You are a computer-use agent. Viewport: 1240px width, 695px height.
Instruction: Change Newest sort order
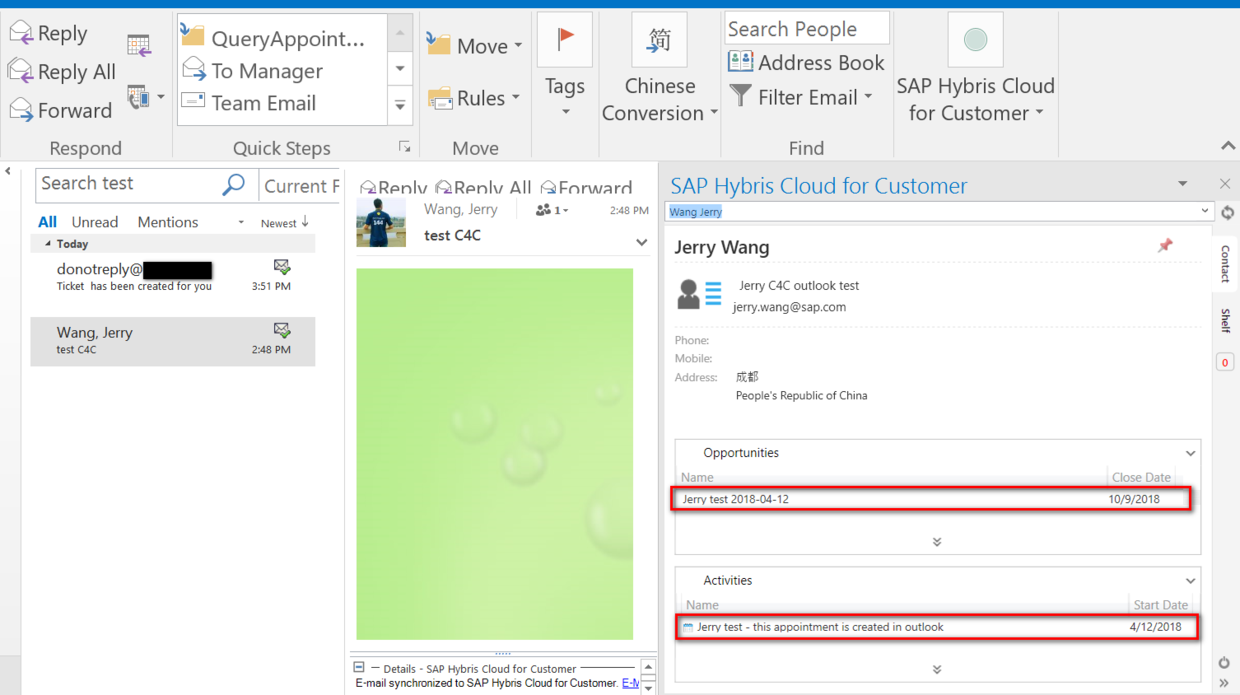coord(285,223)
